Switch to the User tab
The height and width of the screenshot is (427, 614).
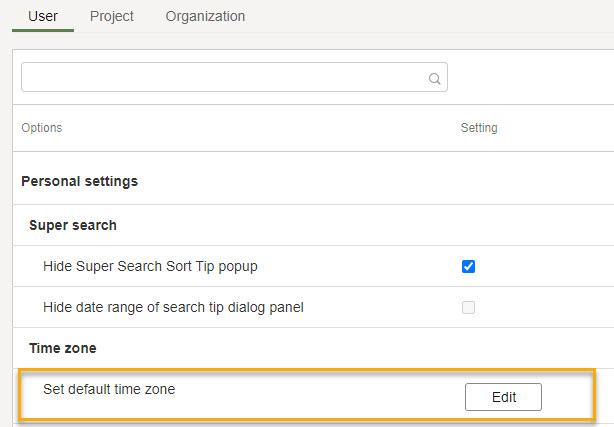(43, 16)
